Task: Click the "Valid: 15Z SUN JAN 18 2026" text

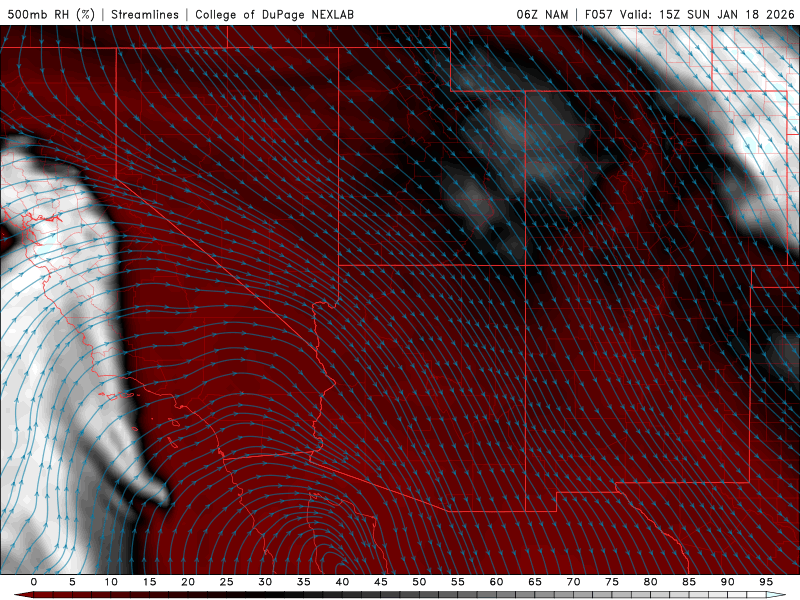Action: (708, 14)
